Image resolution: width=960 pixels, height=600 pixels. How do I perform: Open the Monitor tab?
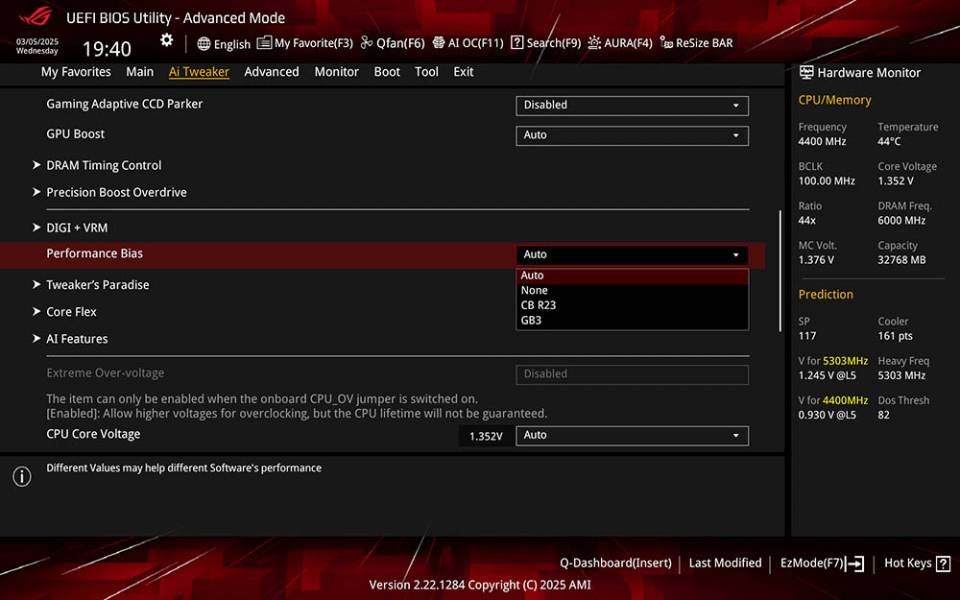tap(336, 72)
